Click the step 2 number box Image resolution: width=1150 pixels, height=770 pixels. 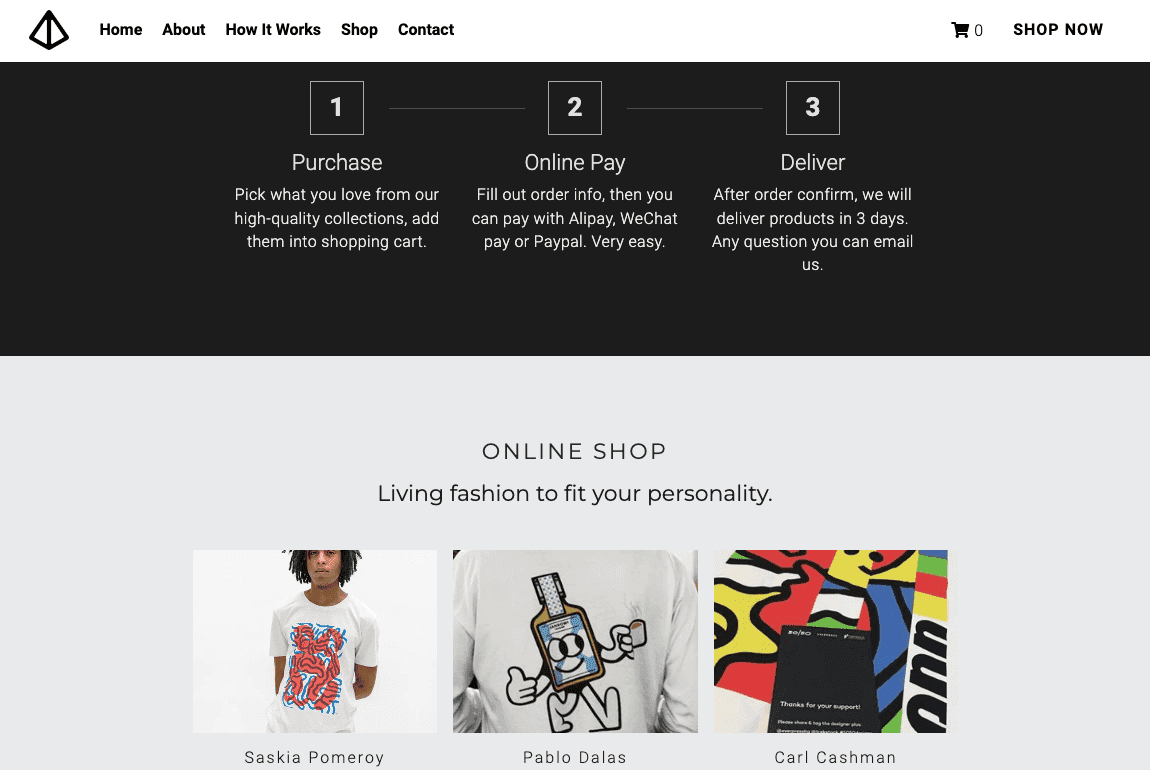pyautogui.click(x=575, y=108)
